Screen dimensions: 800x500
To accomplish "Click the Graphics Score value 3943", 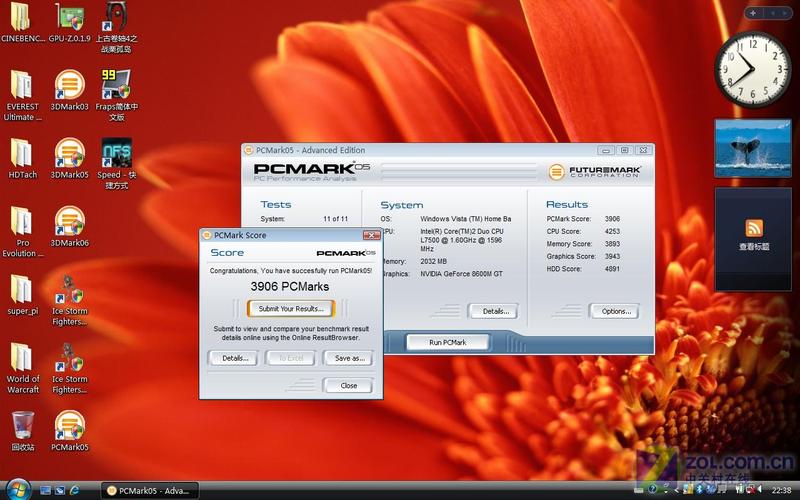I will (612, 257).
